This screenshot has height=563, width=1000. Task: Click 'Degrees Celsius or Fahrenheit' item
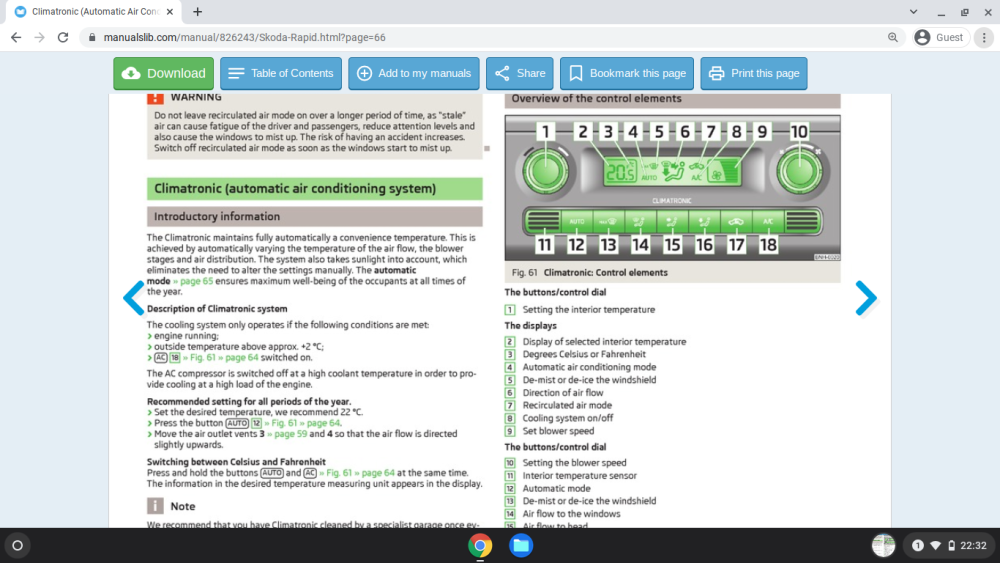(584, 355)
